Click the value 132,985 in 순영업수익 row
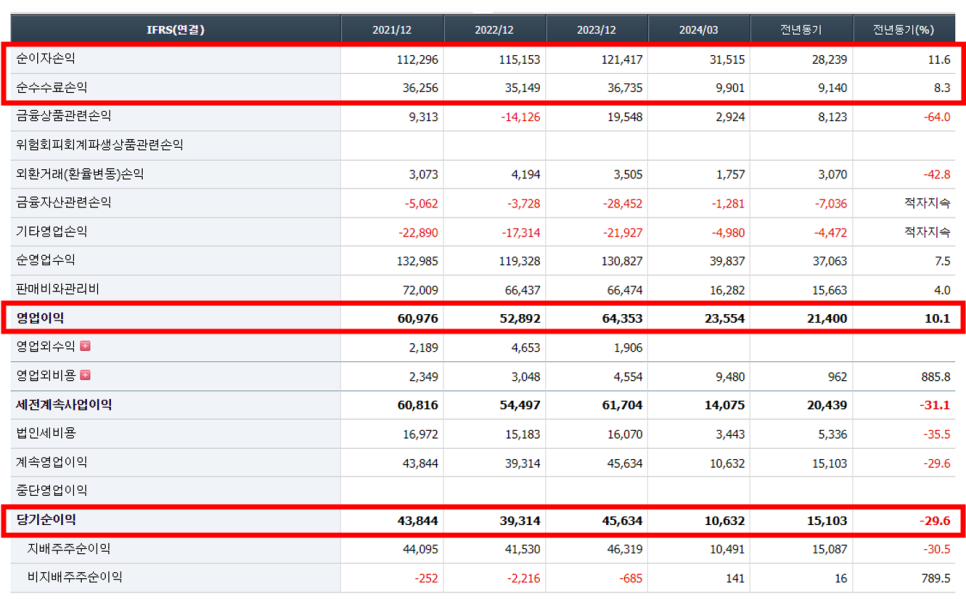The width and height of the screenshot is (966, 599). 417,261
